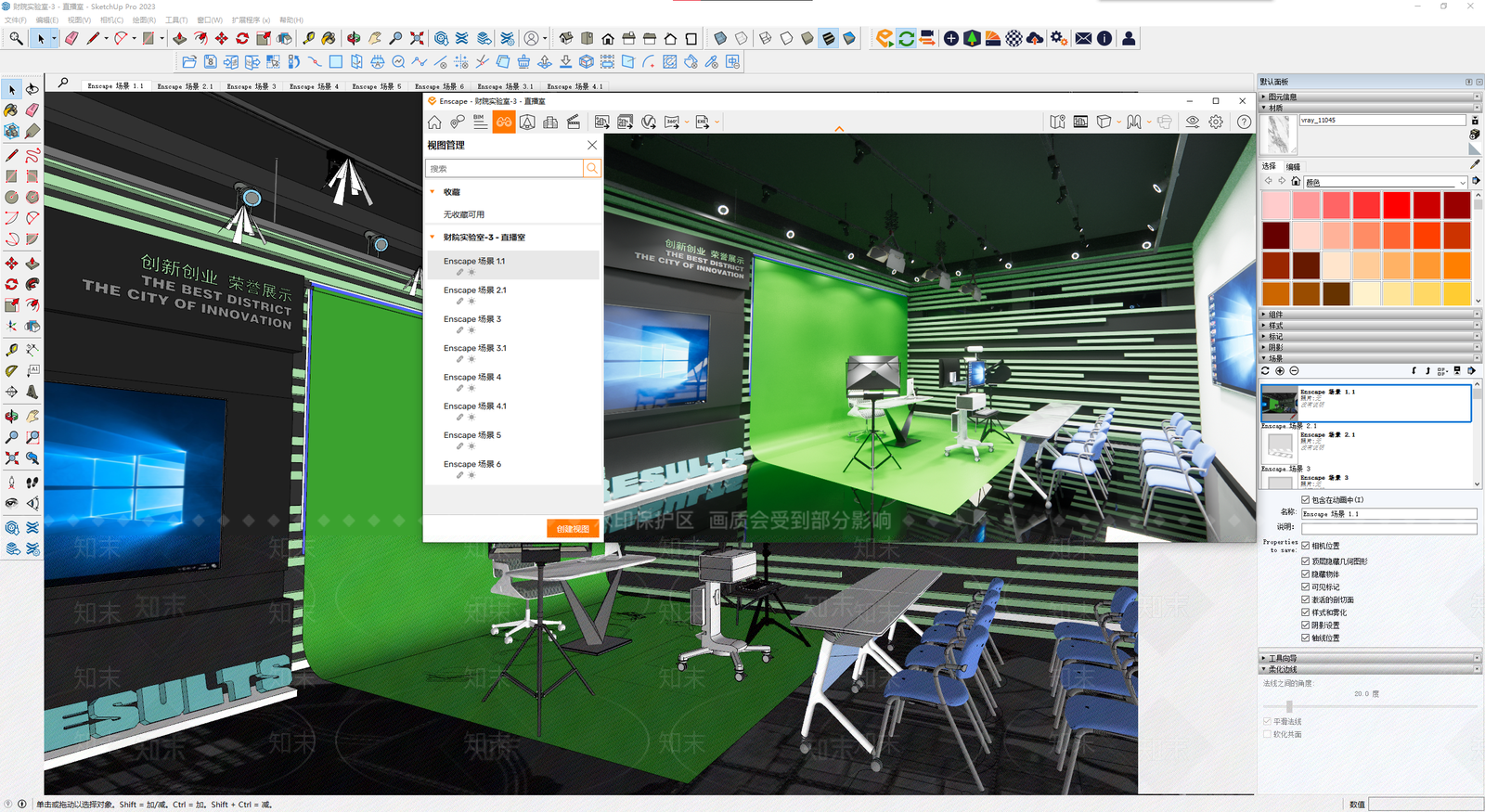Open the 相机(C) menu

[x=111, y=19]
